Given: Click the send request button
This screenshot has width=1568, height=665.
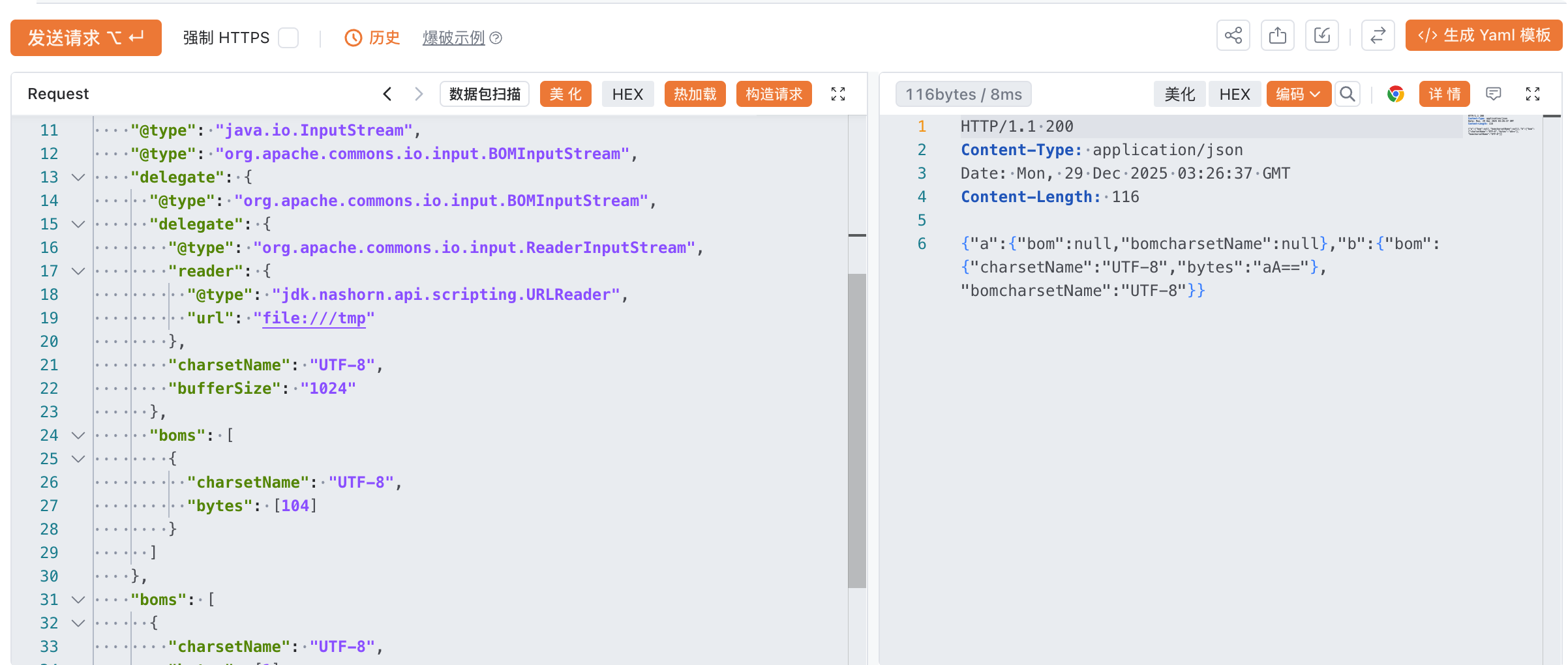Looking at the screenshot, I should point(86,38).
